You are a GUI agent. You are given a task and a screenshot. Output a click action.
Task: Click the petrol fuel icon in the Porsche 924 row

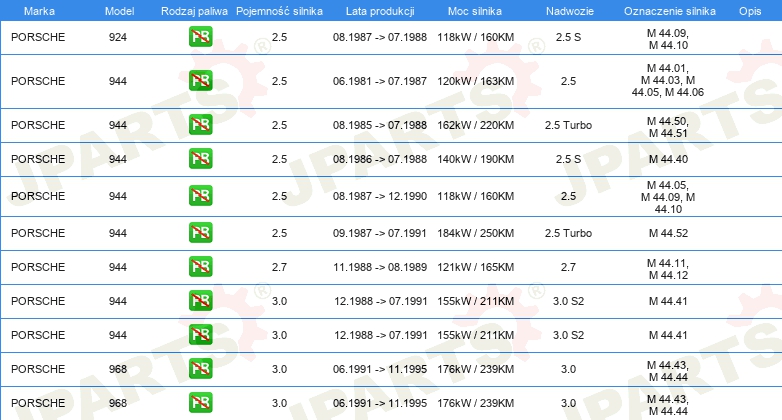(x=200, y=37)
